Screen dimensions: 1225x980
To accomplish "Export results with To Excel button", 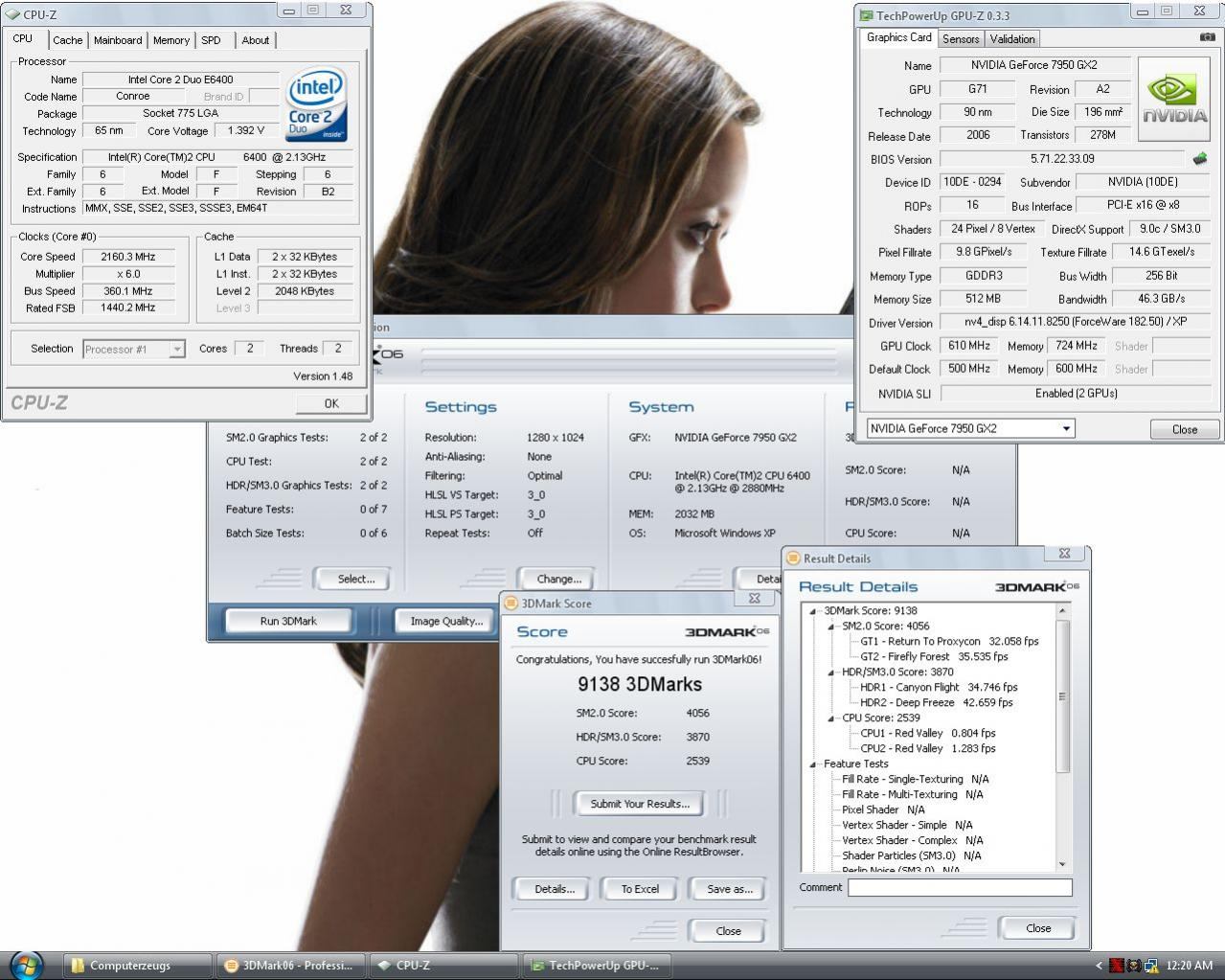I will point(640,889).
